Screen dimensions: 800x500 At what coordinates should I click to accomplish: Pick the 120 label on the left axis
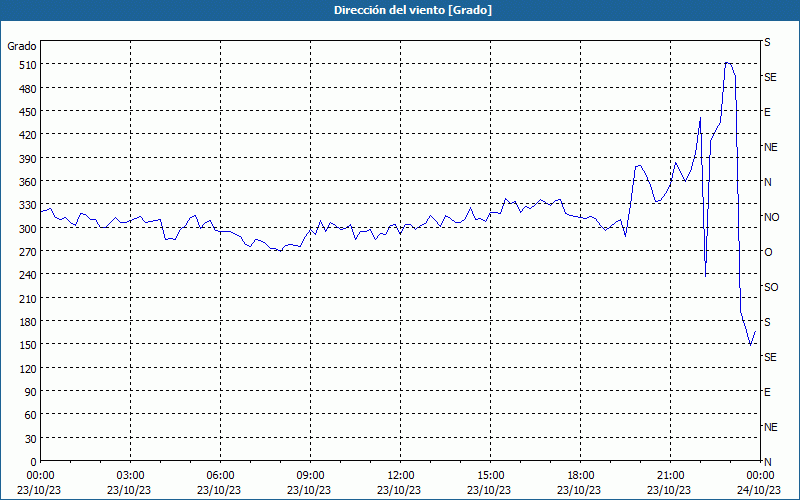pos(28,368)
